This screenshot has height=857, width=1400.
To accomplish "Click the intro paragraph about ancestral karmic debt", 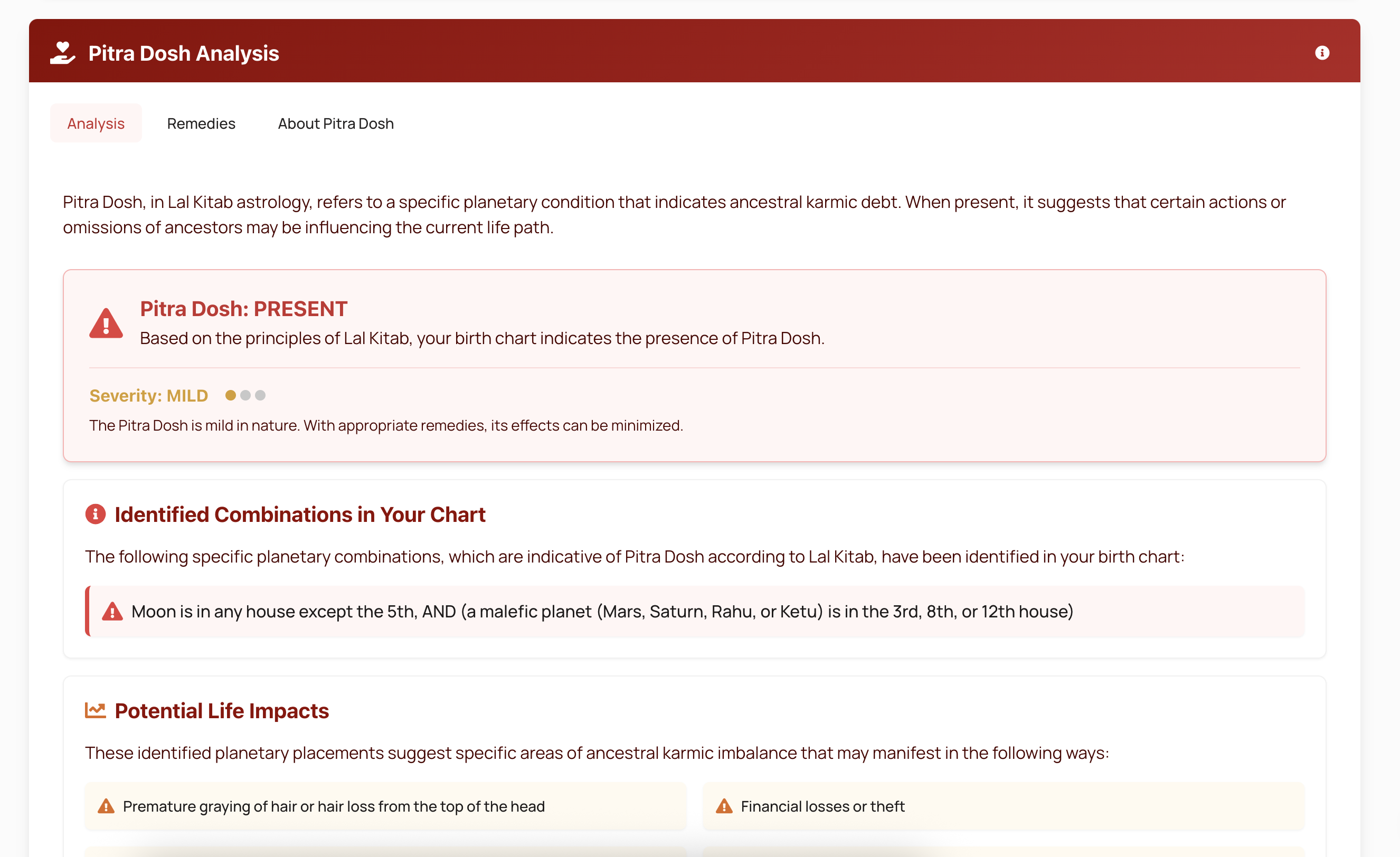I will 675,215.
